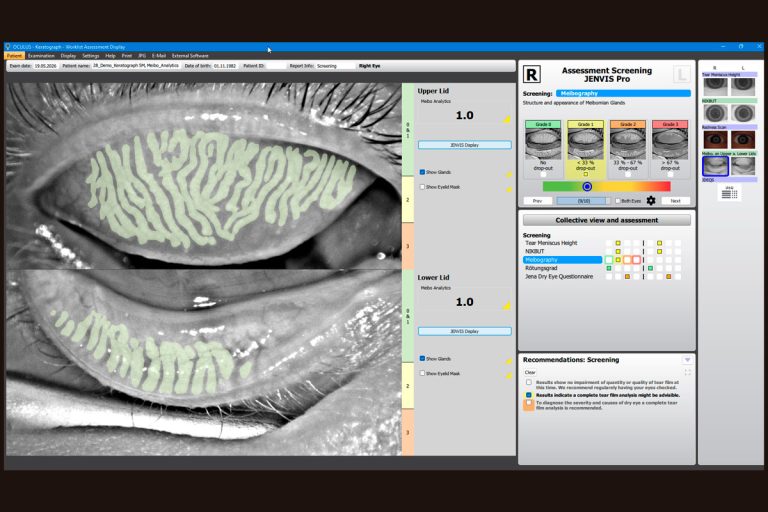The width and height of the screenshot is (768, 512).
Task: Click the 9/10 progress bar
Action: pos(583,201)
